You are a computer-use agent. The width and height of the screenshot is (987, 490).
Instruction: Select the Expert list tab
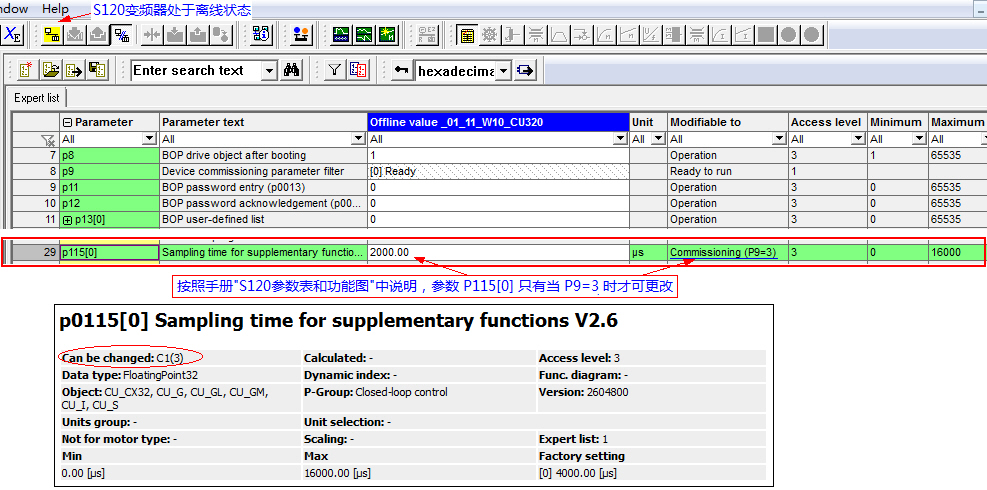pyautogui.click(x=37, y=98)
